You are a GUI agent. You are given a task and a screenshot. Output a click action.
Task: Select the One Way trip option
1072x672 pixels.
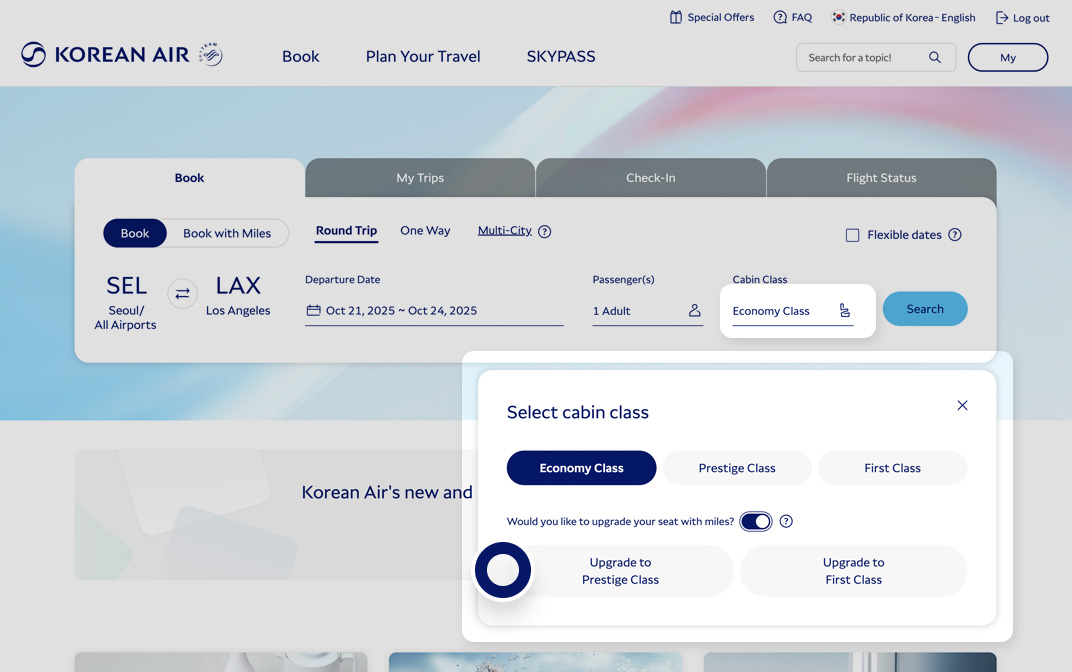(x=425, y=231)
